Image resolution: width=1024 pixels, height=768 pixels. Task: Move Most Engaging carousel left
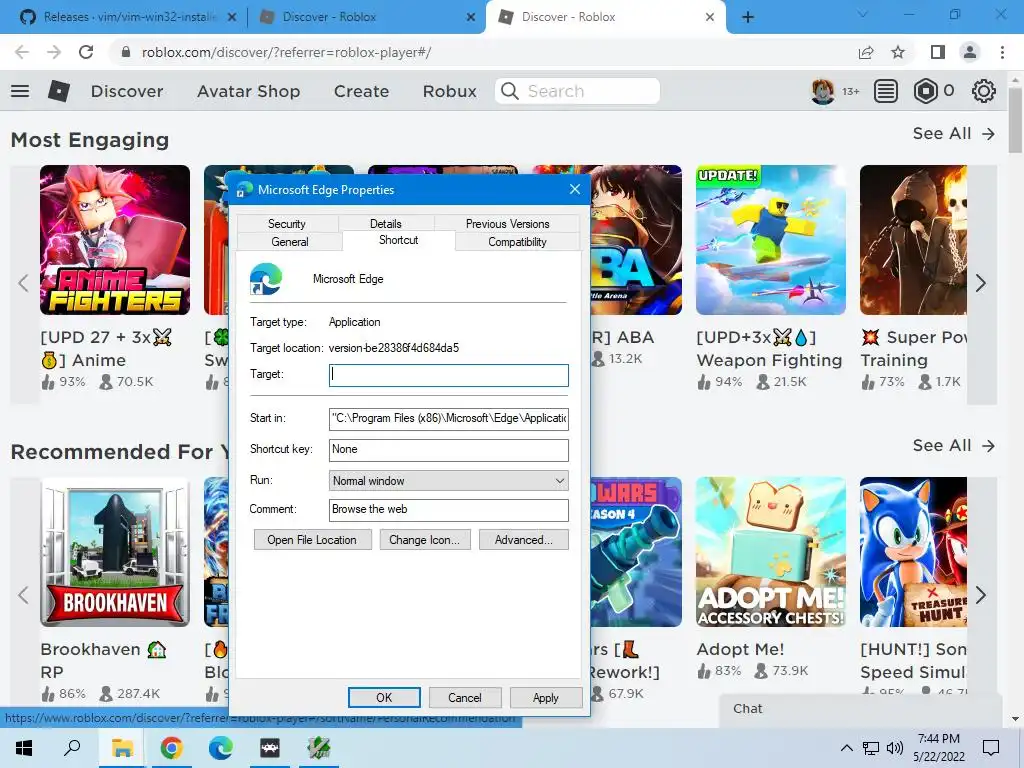[x=24, y=283]
